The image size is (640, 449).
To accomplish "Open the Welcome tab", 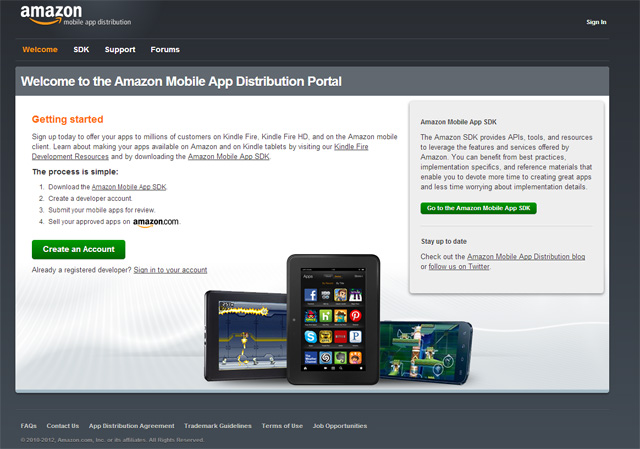I will [x=40, y=49].
